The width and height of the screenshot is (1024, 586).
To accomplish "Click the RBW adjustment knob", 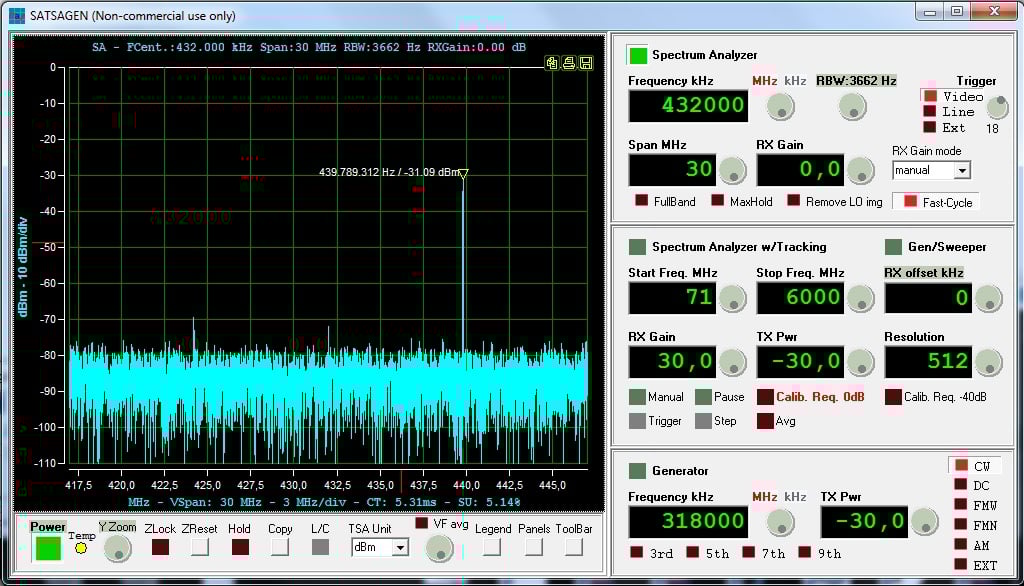I will 852,106.
